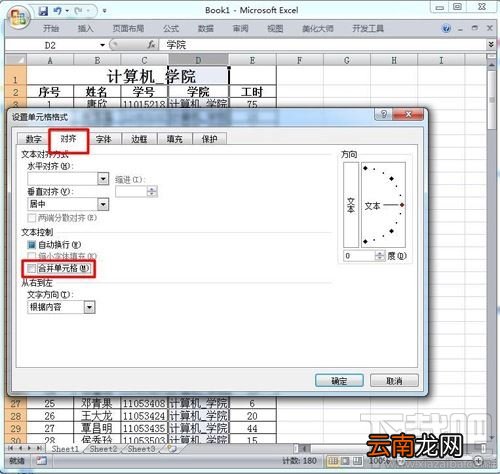
Task: Select column F header
Action: [299, 60]
